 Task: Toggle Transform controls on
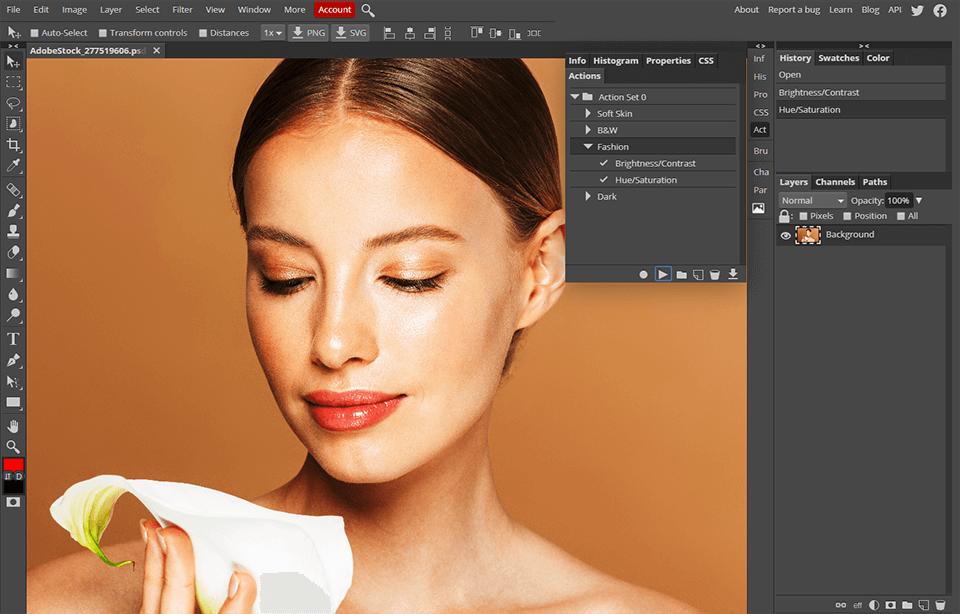(x=101, y=32)
